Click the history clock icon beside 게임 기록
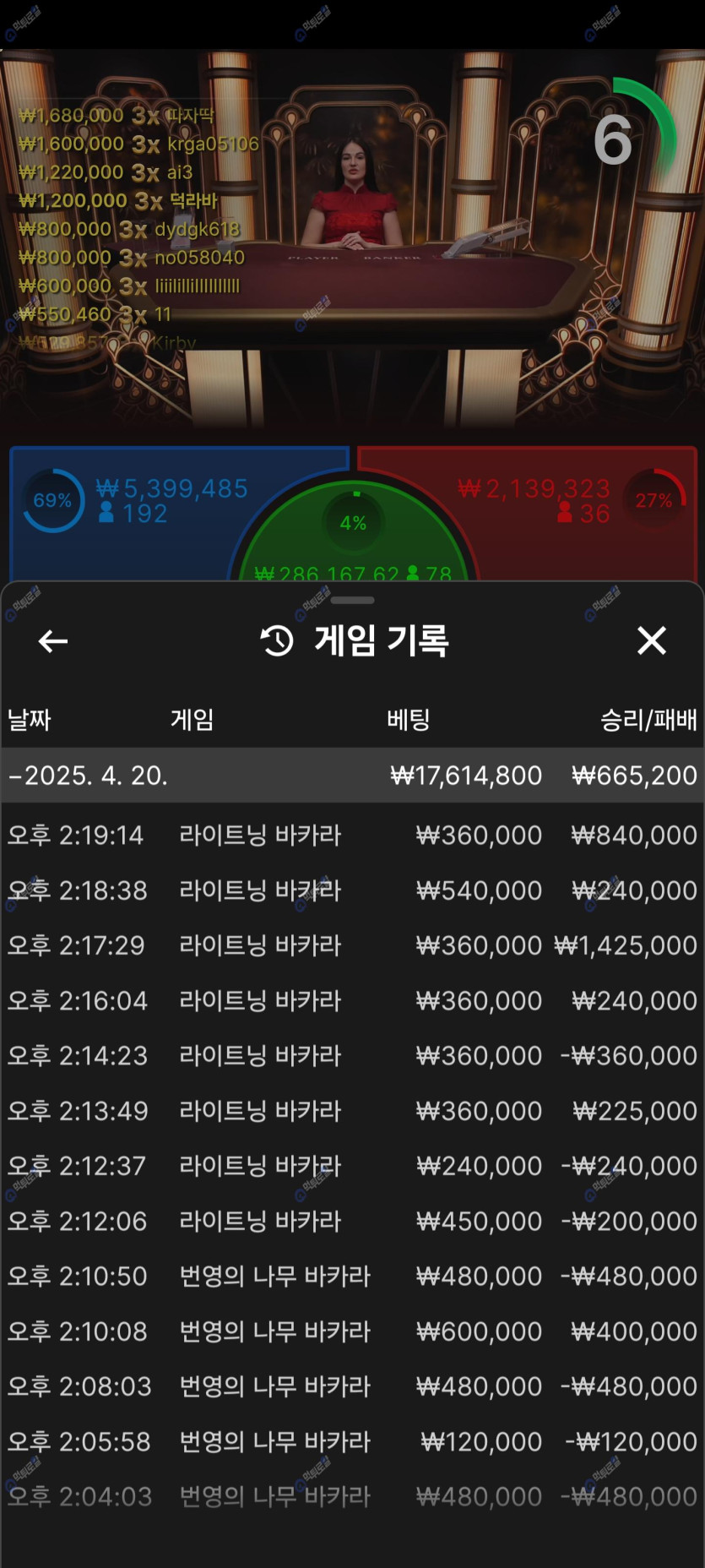 tap(277, 641)
